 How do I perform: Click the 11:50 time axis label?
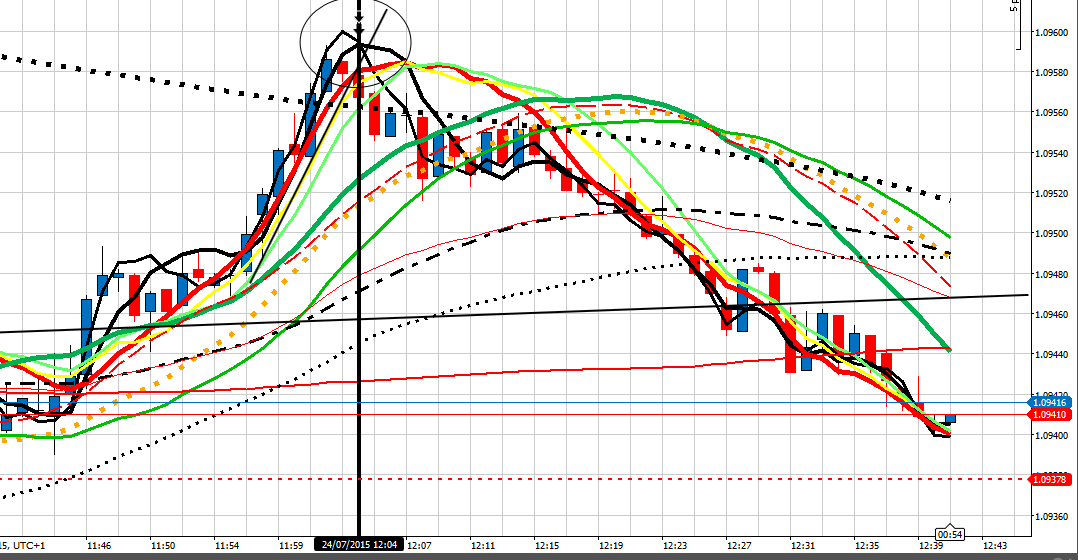pos(163,546)
